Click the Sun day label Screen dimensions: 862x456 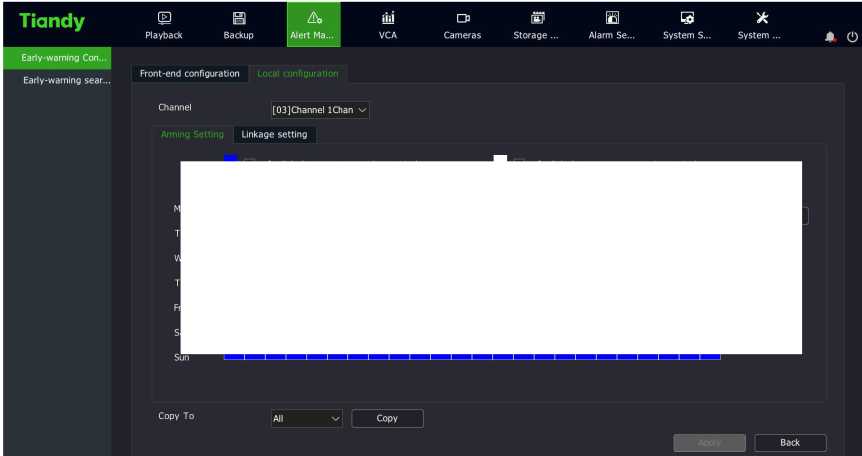(x=181, y=358)
